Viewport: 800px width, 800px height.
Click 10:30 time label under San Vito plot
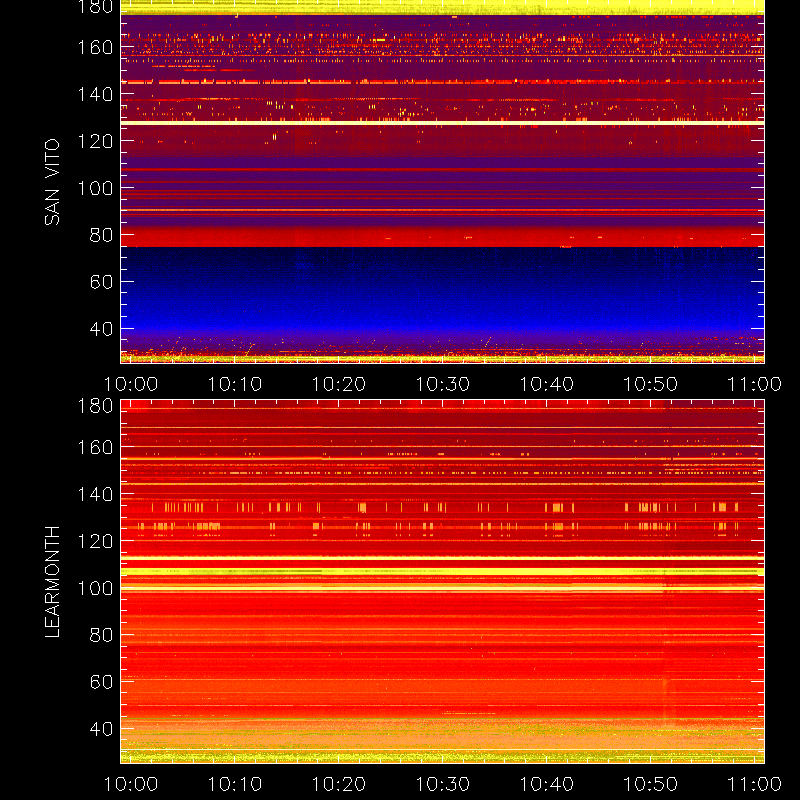tap(443, 384)
